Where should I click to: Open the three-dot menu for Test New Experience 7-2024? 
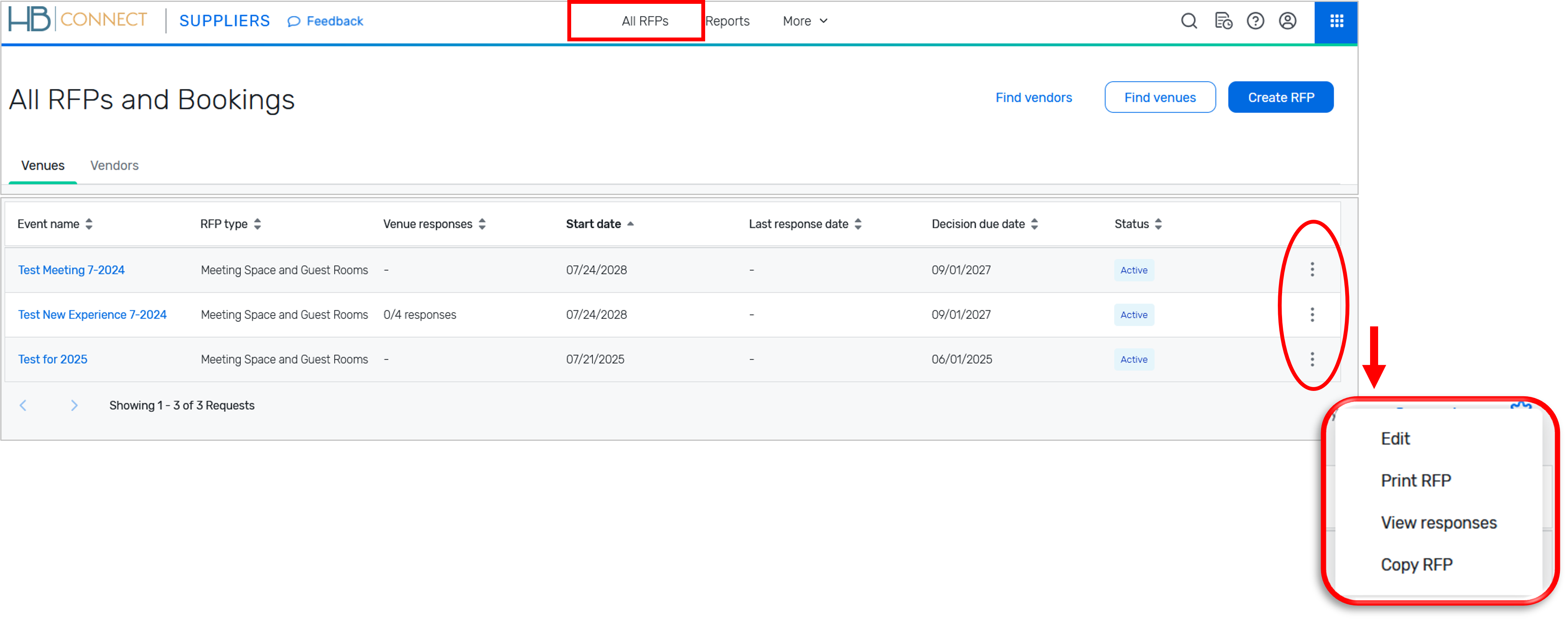1312,315
